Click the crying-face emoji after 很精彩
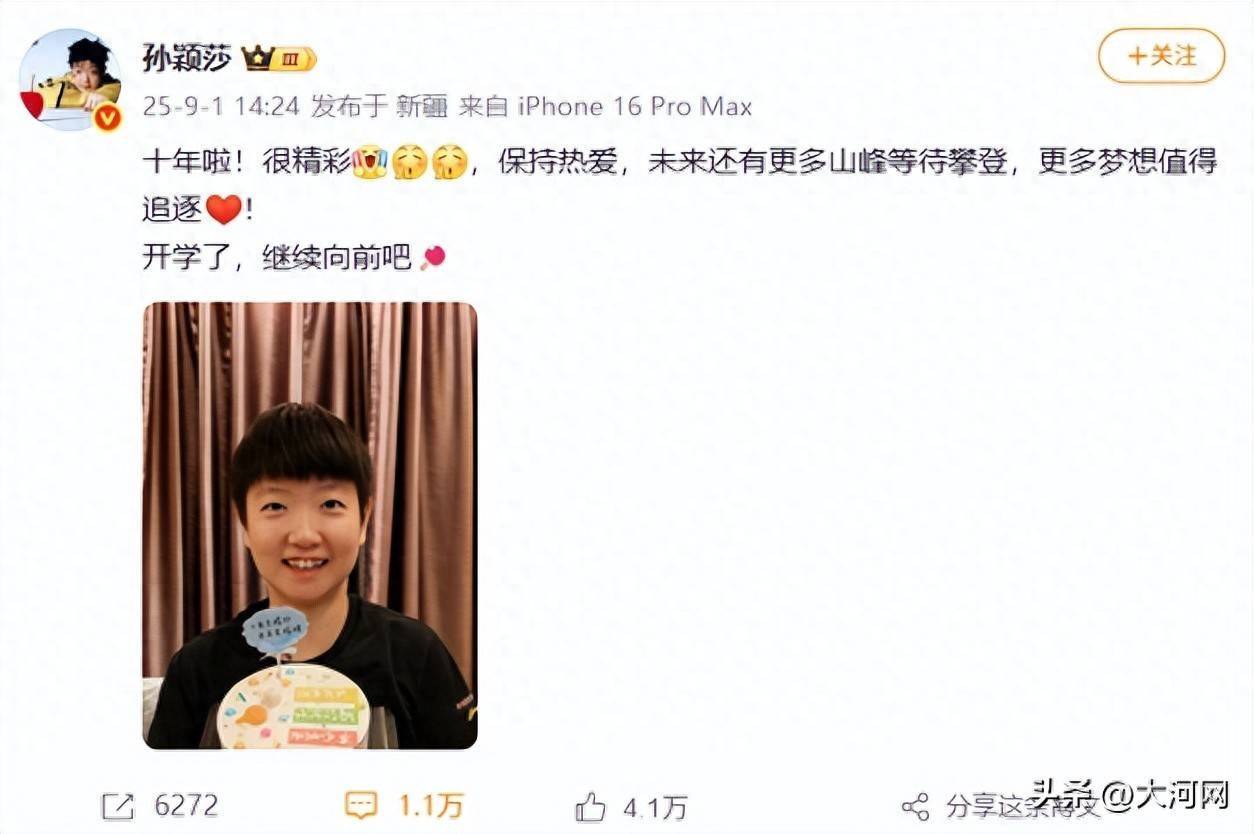The image size is (1254, 834). coord(368,162)
